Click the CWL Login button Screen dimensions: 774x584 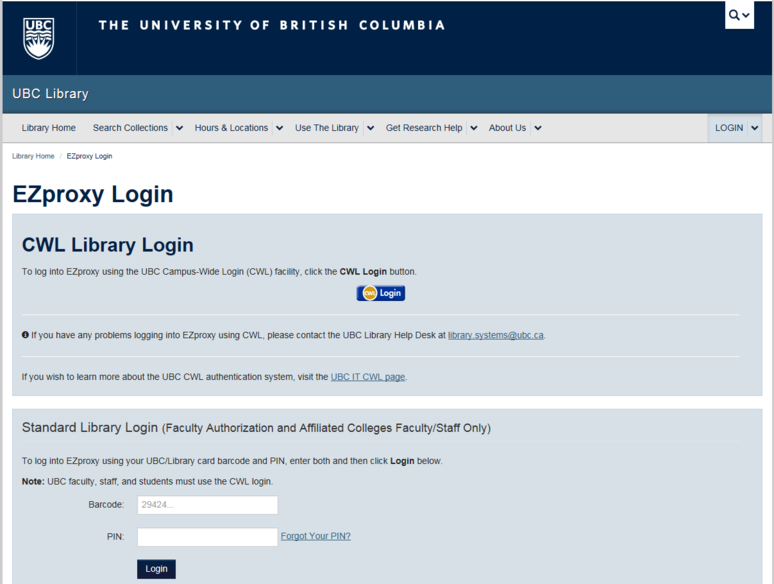381,293
